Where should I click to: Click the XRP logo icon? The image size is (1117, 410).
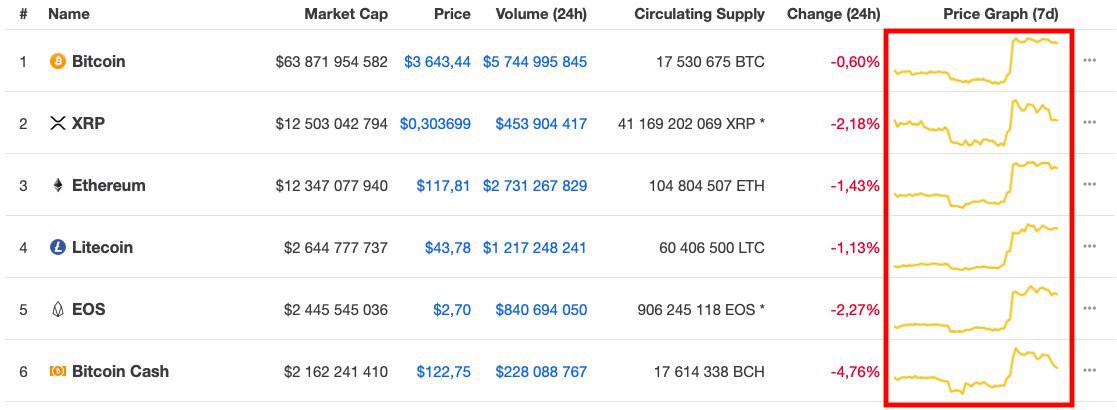pyautogui.click(x=57, y=124)
